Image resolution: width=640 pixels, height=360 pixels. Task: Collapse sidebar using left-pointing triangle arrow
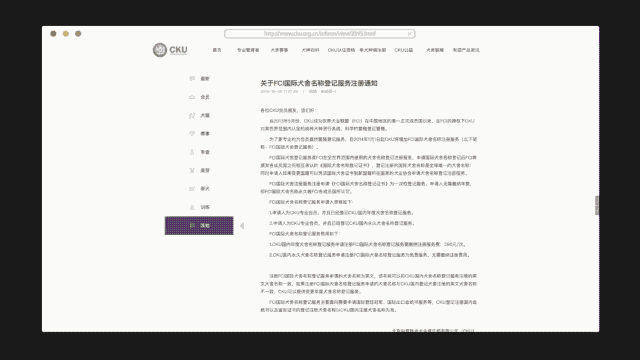tap(242, 226)
